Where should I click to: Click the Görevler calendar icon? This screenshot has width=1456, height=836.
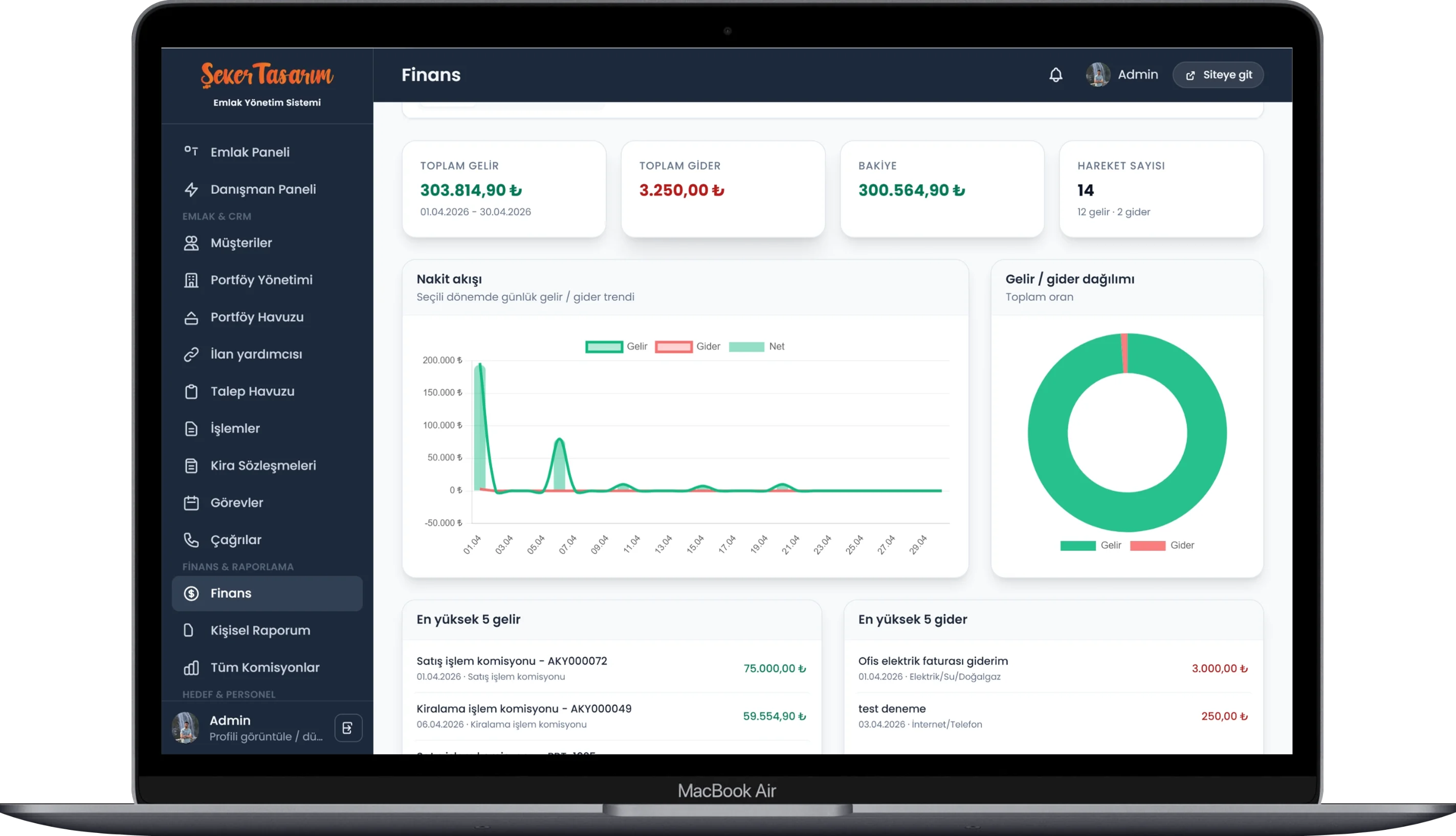point(191,503)
